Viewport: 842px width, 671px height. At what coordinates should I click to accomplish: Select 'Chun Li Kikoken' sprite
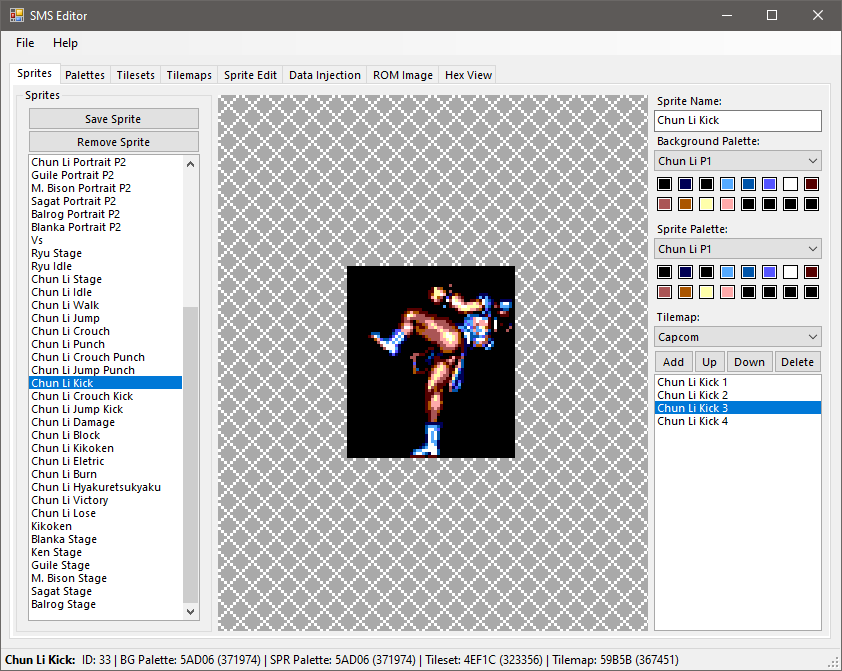pos(106,448)
